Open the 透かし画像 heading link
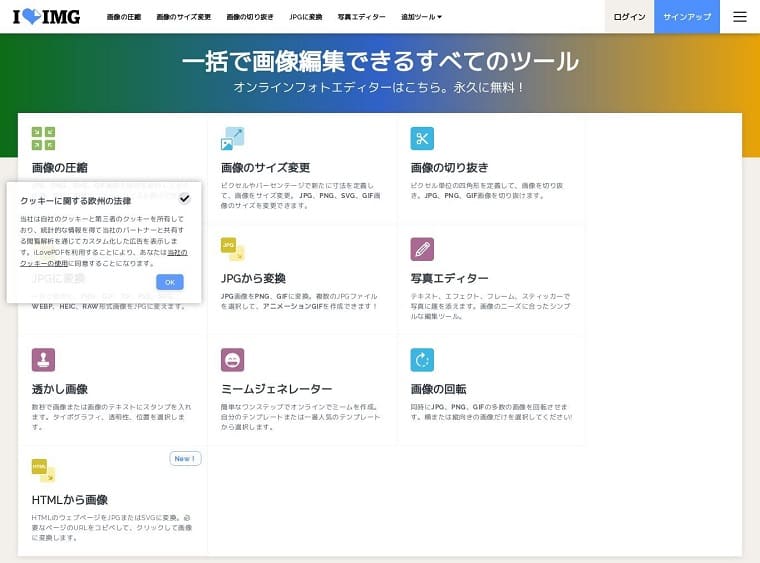The width and height of the screenshot is (760, 563). point(60,389)
